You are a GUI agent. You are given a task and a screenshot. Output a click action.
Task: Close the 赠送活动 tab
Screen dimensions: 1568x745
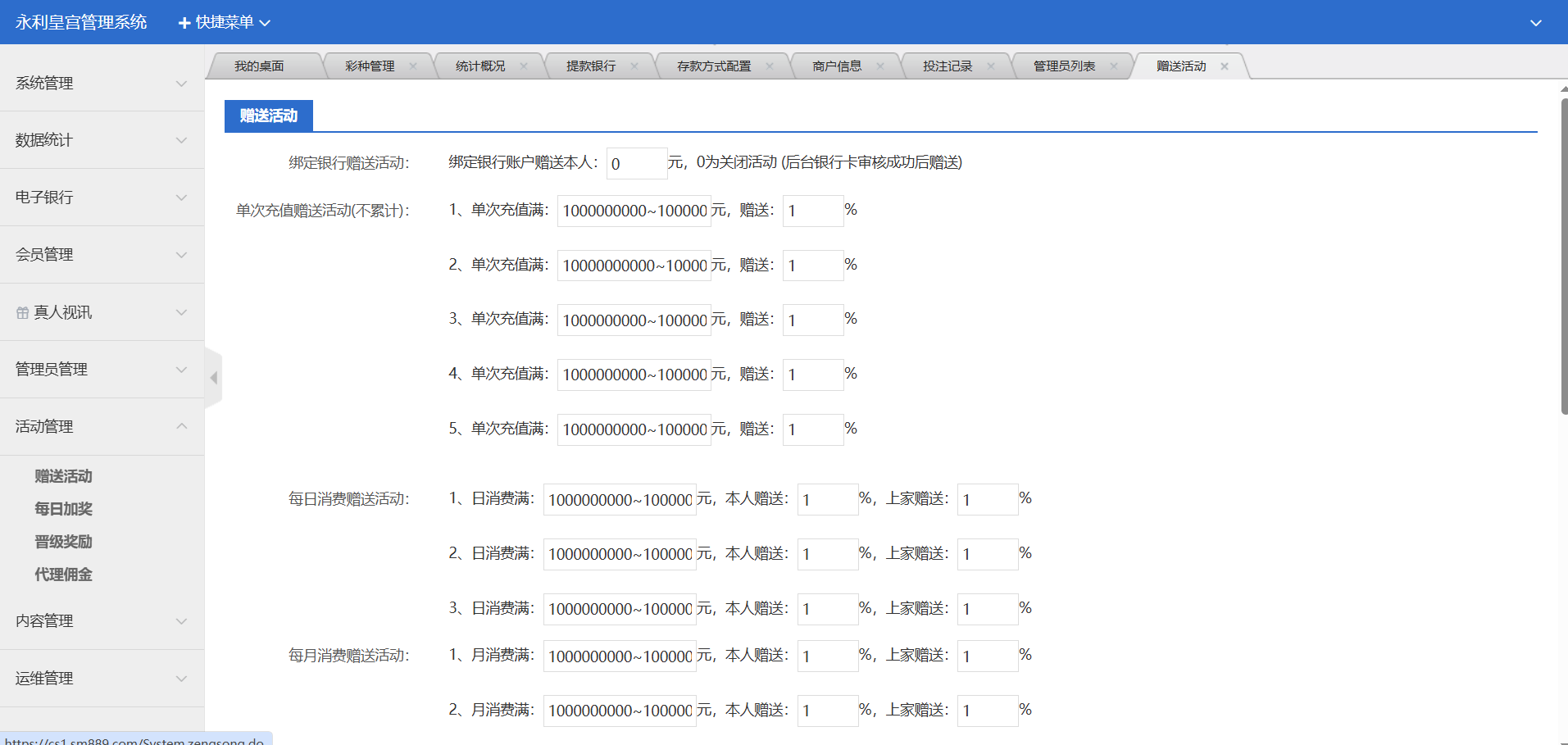tap(1225, 66)
